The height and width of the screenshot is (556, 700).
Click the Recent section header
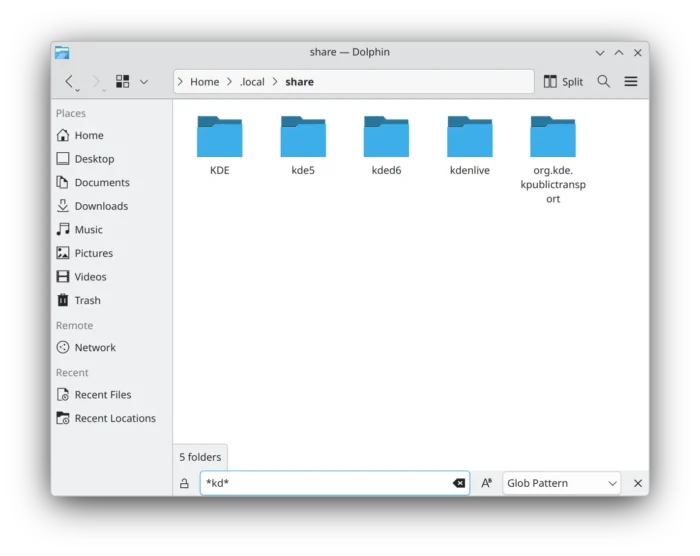(x=72, y=373)
